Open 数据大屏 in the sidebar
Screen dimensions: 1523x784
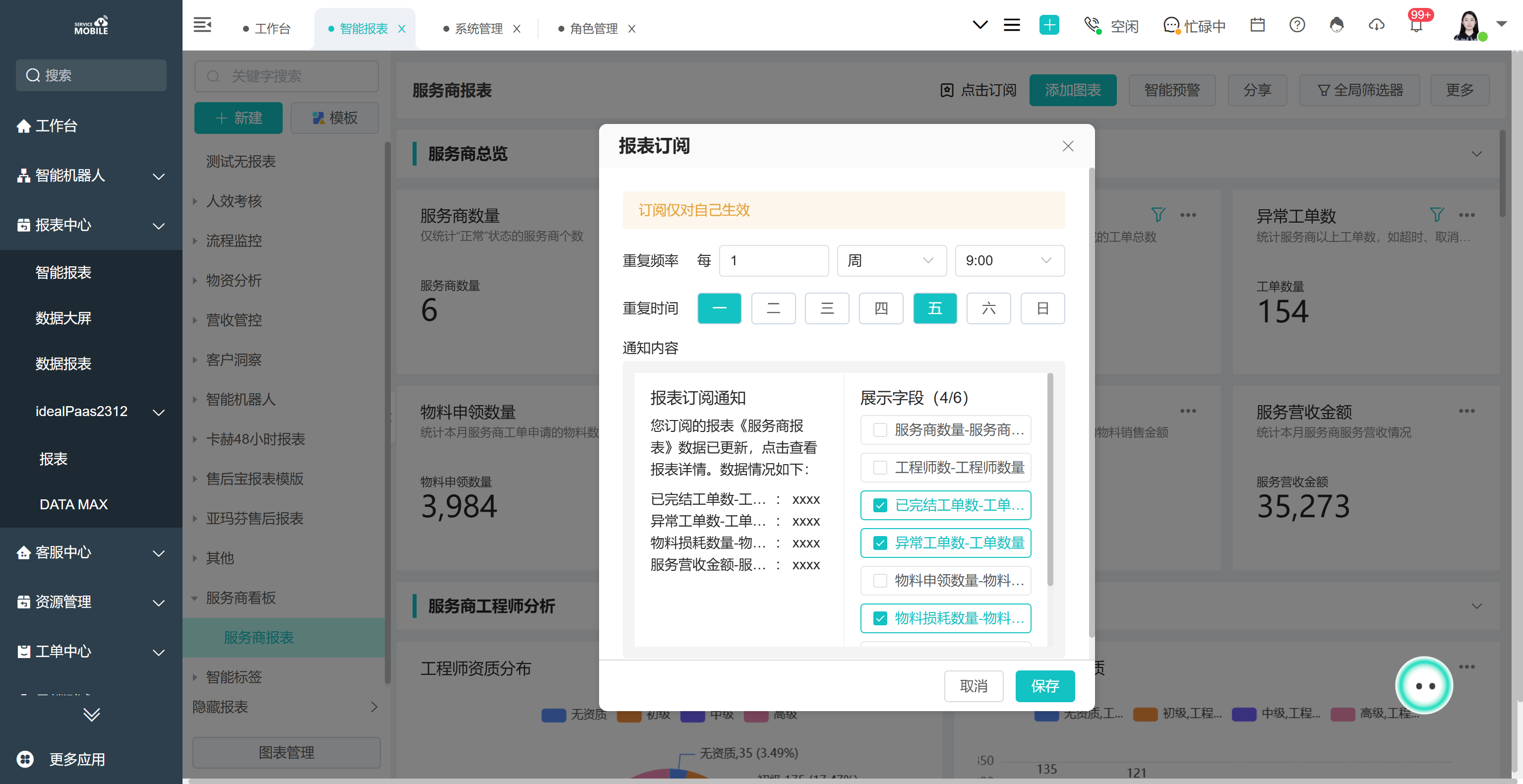click(63, 318)
